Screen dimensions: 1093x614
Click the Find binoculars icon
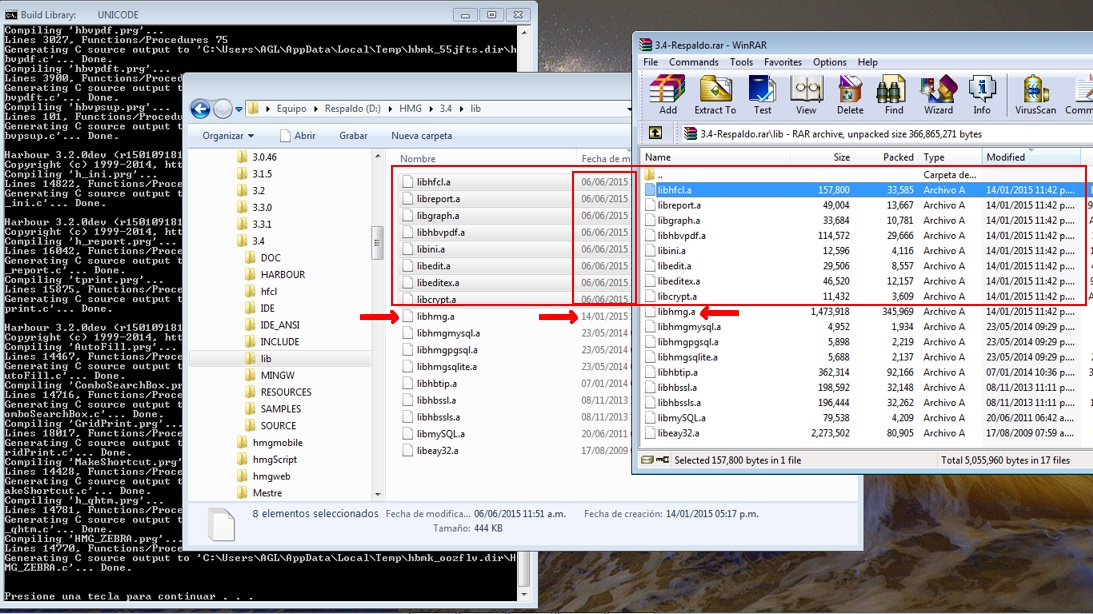click(894, 95)
